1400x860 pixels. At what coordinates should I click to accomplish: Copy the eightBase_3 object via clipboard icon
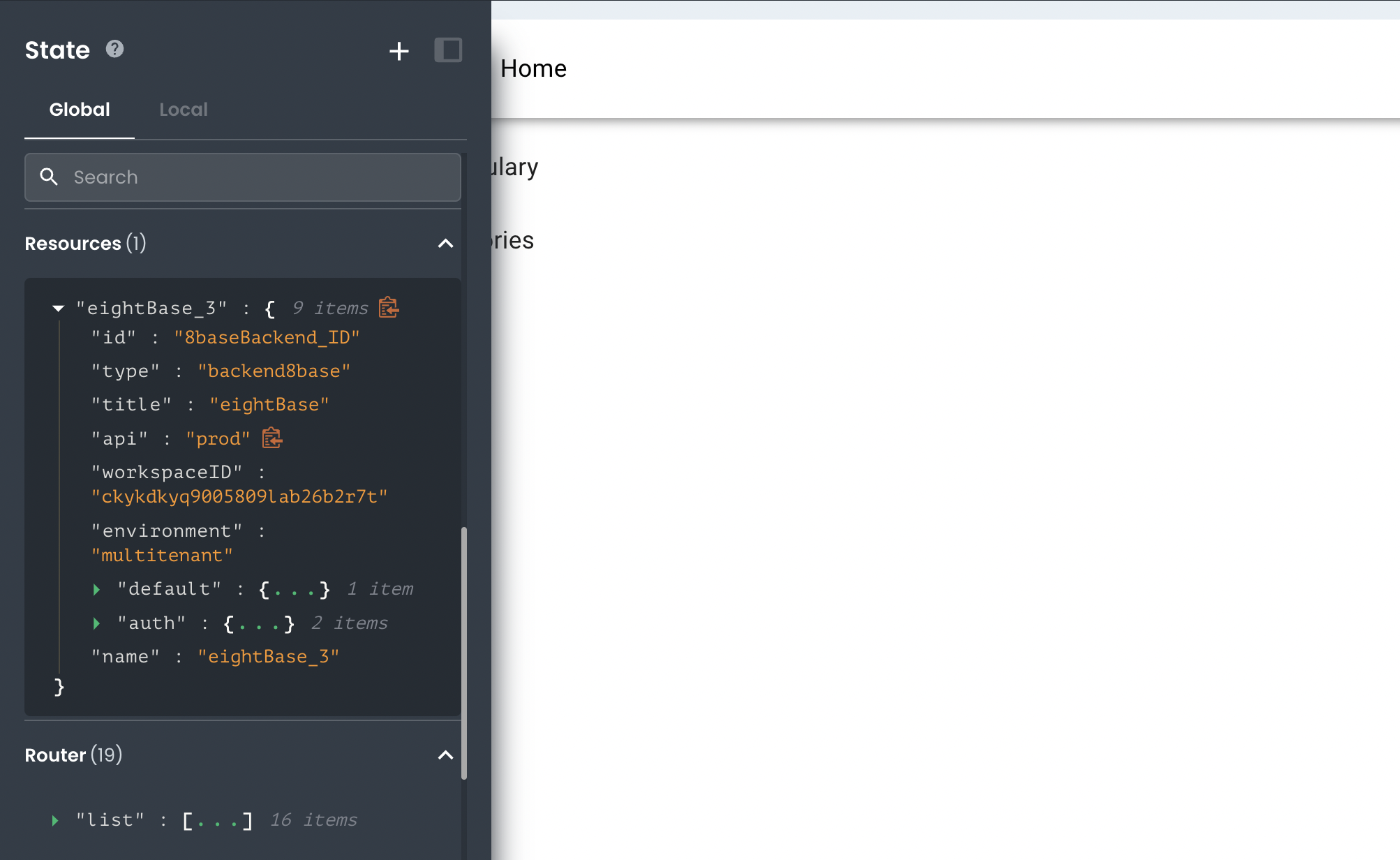389,307
